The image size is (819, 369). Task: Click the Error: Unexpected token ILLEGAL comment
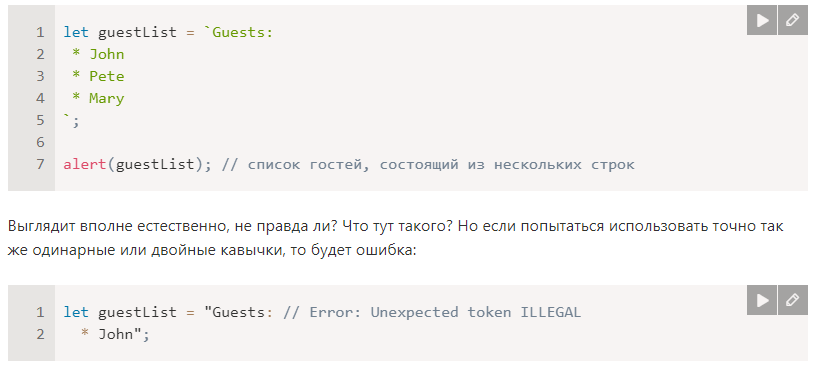coord(432,312)
